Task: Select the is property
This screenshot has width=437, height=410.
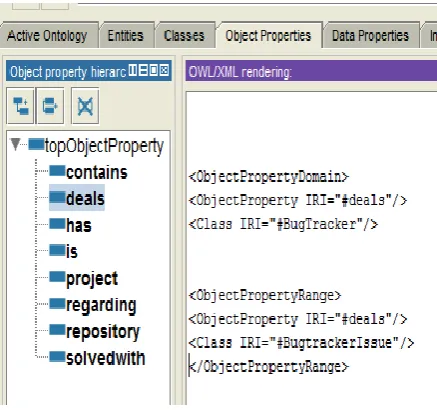Action: (x=72, y=251)
